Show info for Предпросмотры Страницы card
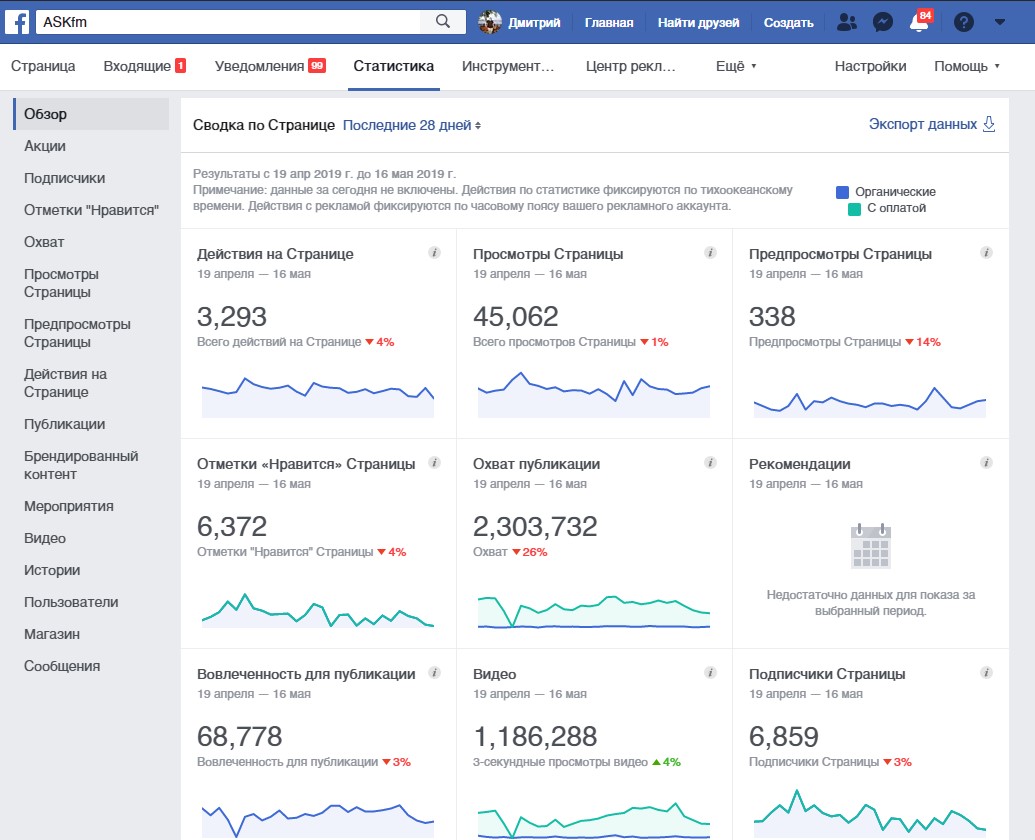 coord(986,253)
